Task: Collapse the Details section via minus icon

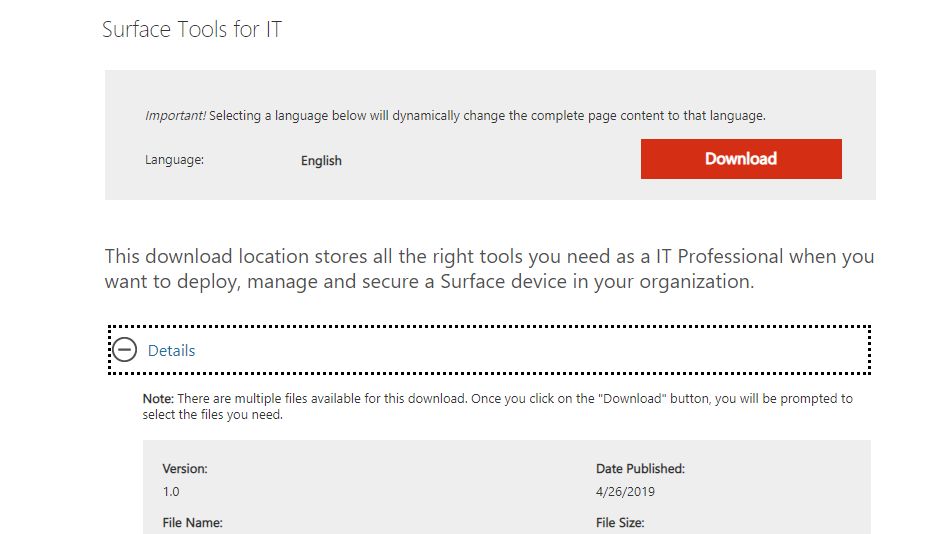Action: 125,350
